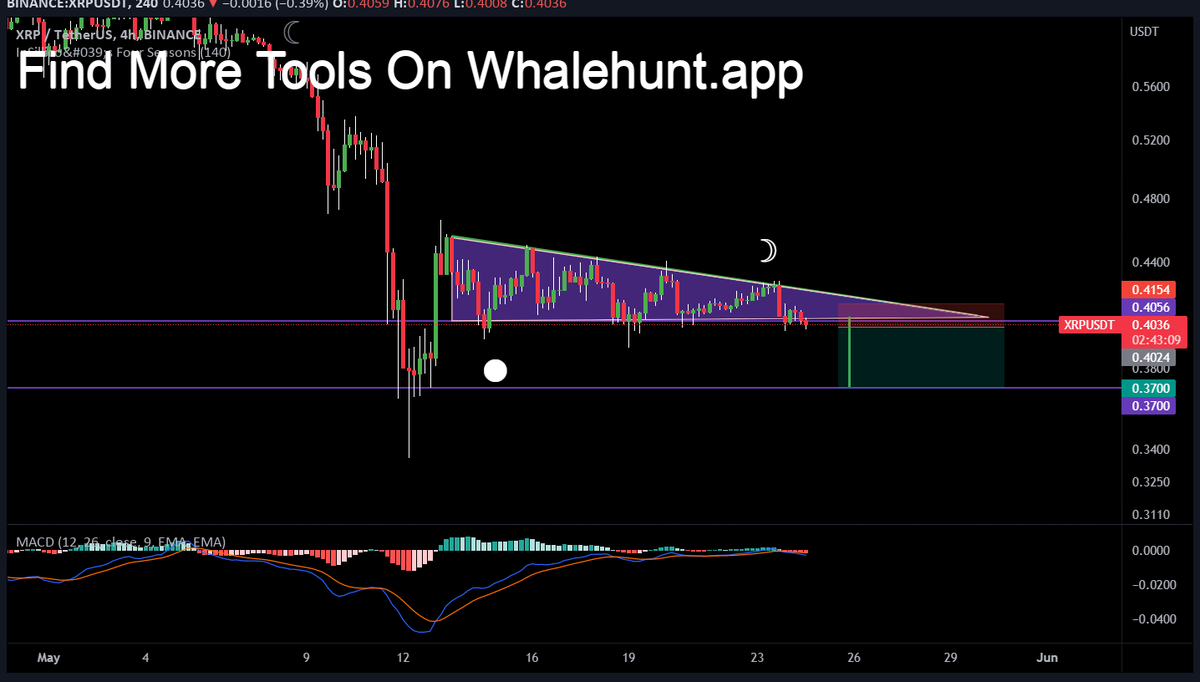
Task: Select the red stop zone of the short position
Action: (x=920, y=314)
